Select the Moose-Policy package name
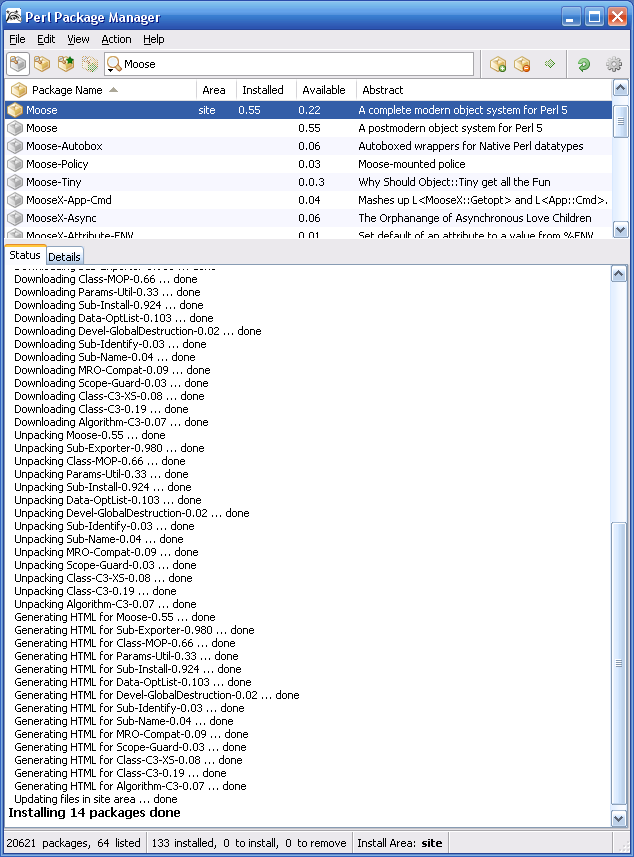Image resolution: width=634 pixels, height=857 pixels. [57, 164]
